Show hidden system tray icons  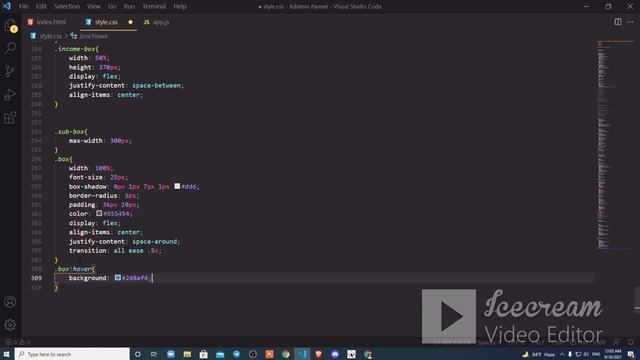(562, 354)
